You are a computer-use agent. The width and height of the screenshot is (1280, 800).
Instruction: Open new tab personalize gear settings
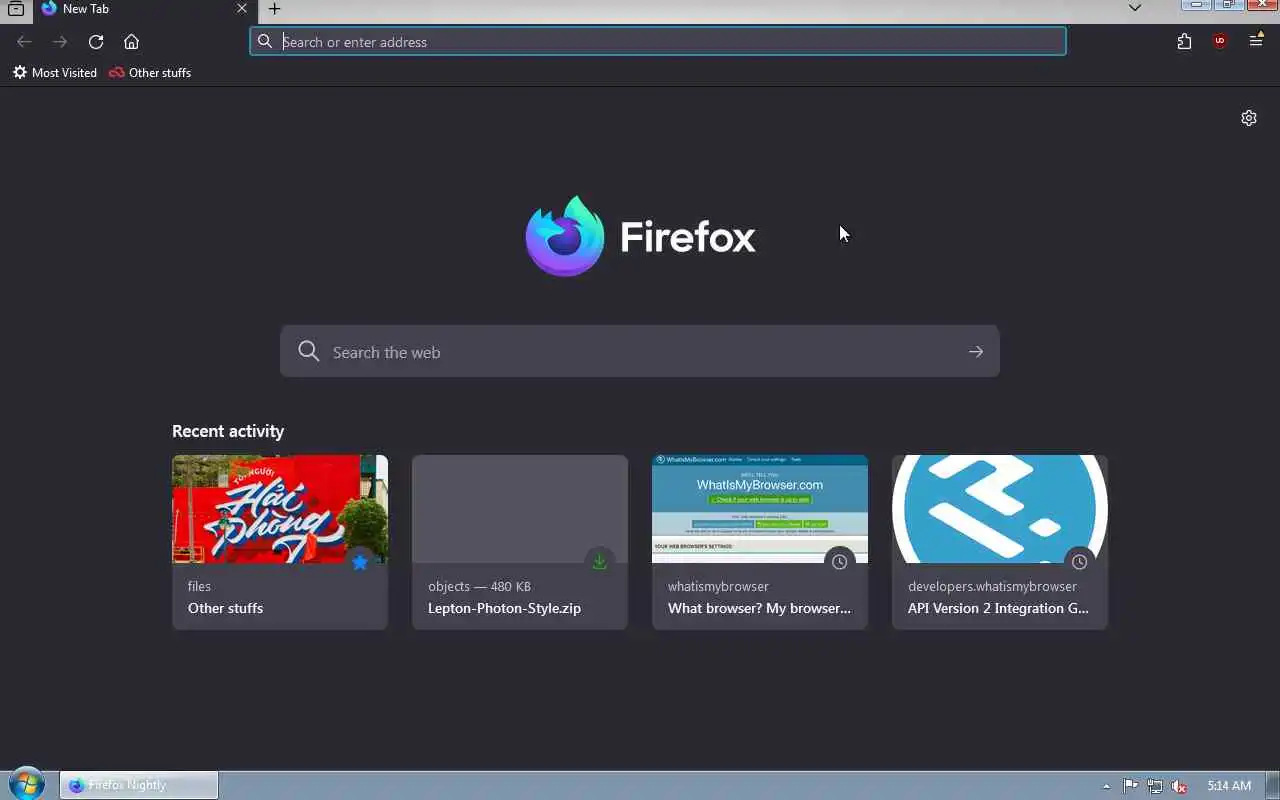[x=1249, y=118]
